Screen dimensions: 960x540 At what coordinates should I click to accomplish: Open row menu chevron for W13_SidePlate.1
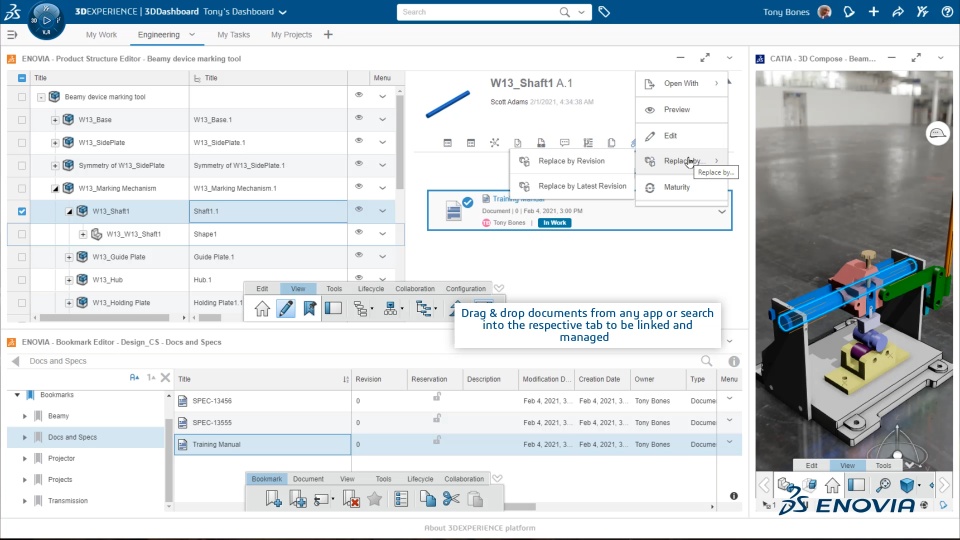(x=383, y=143)
